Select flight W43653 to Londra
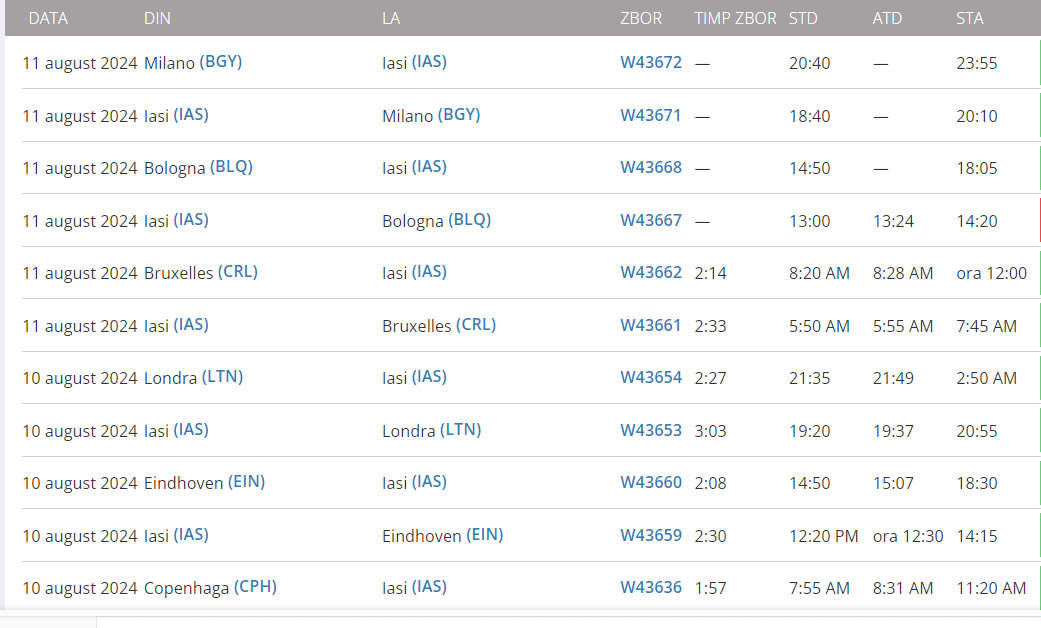The width and height of the screenshot is (1041, 628). 650,430
